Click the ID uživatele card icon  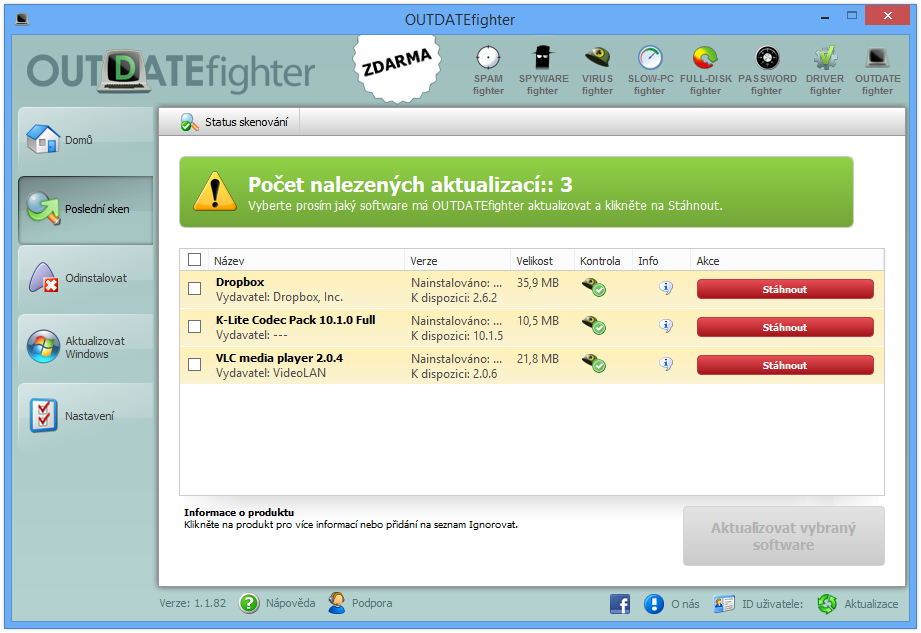(x=724, y=604)
